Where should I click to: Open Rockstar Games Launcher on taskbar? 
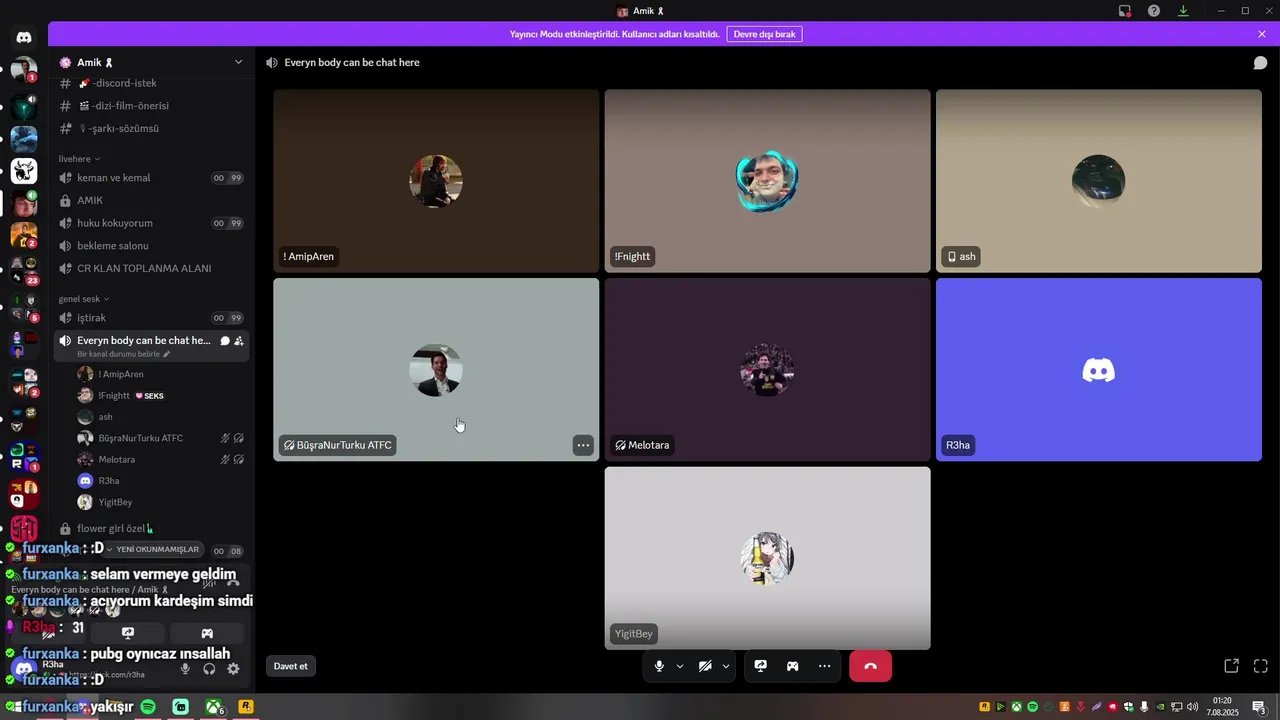point(245,707)
